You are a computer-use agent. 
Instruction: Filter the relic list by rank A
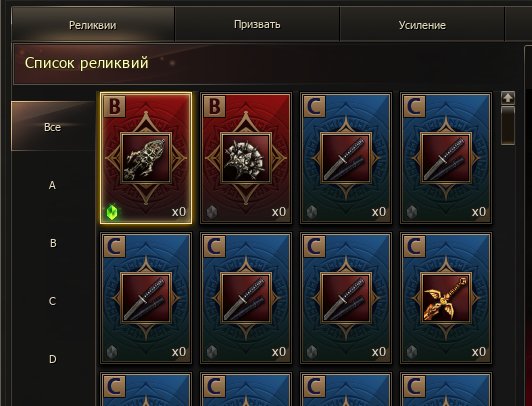coord(52,185)
